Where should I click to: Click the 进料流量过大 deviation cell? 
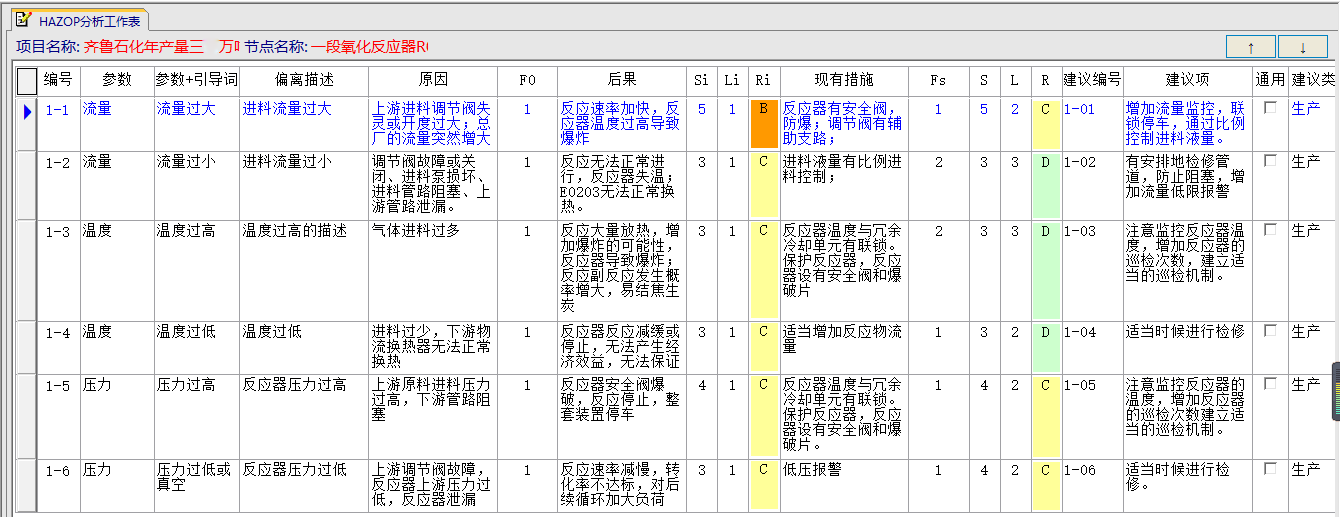[x=303, y=124]
